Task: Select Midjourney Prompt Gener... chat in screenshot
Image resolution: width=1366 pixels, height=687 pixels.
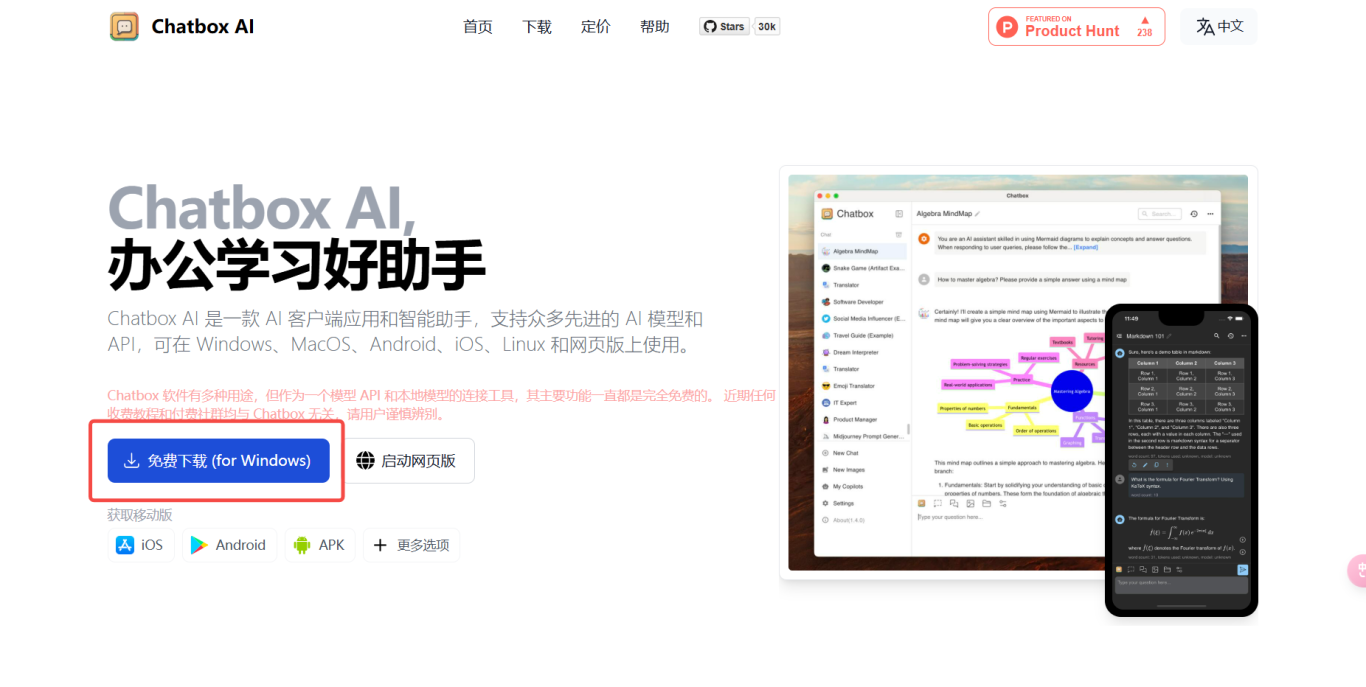Action: (x=862, y=436)
